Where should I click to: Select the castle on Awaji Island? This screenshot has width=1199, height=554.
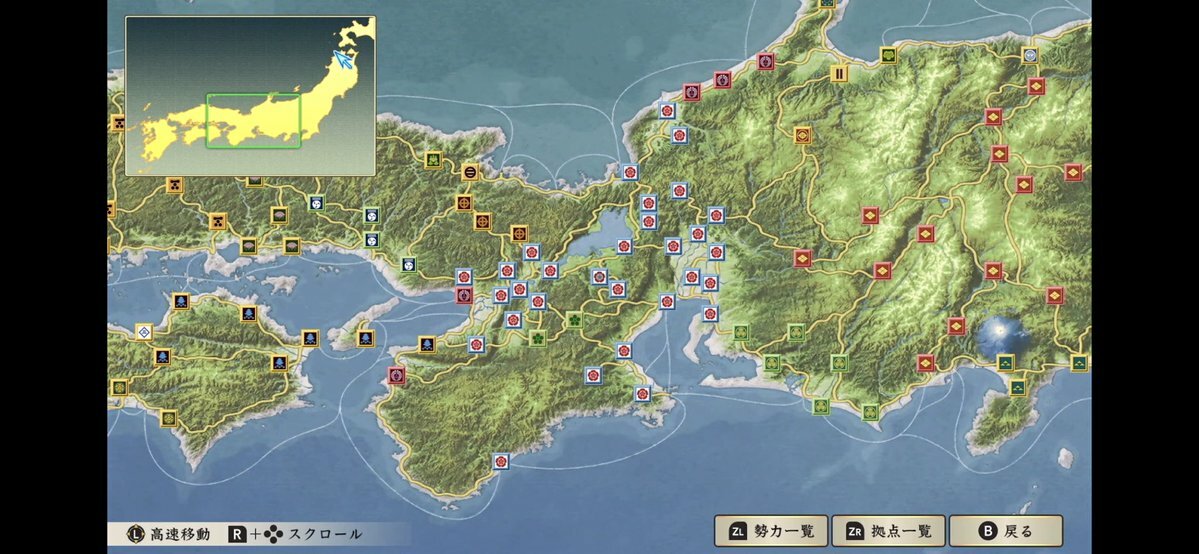click(x=365, y=338)
